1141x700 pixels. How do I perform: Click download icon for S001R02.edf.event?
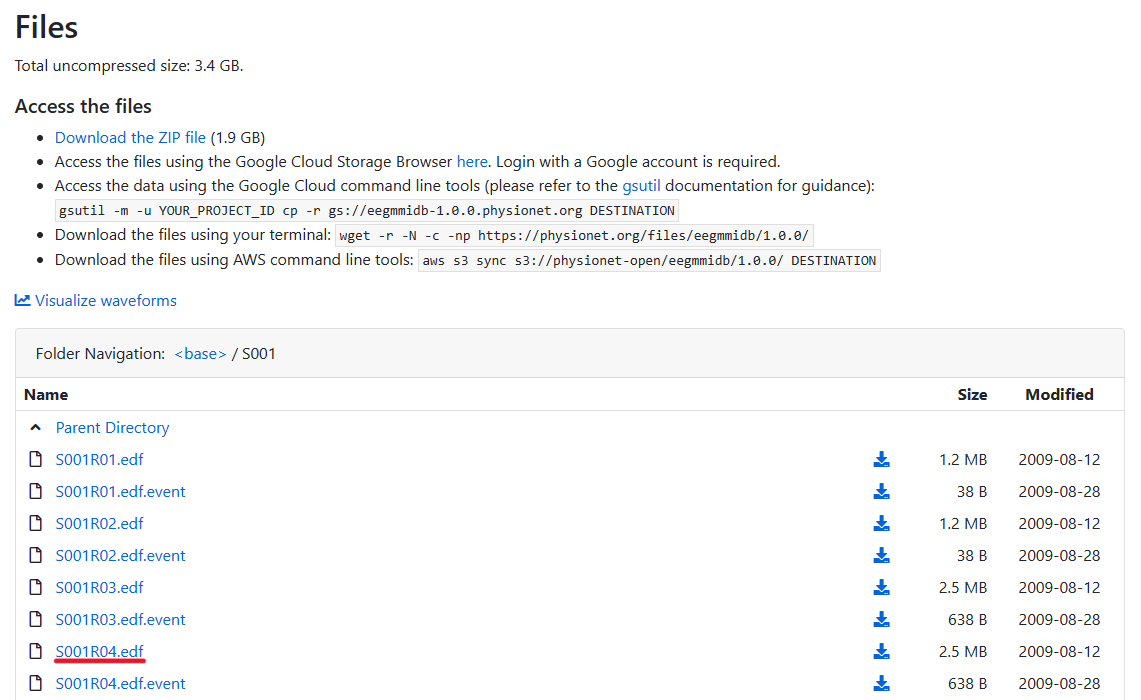click(x=881, y=556)
